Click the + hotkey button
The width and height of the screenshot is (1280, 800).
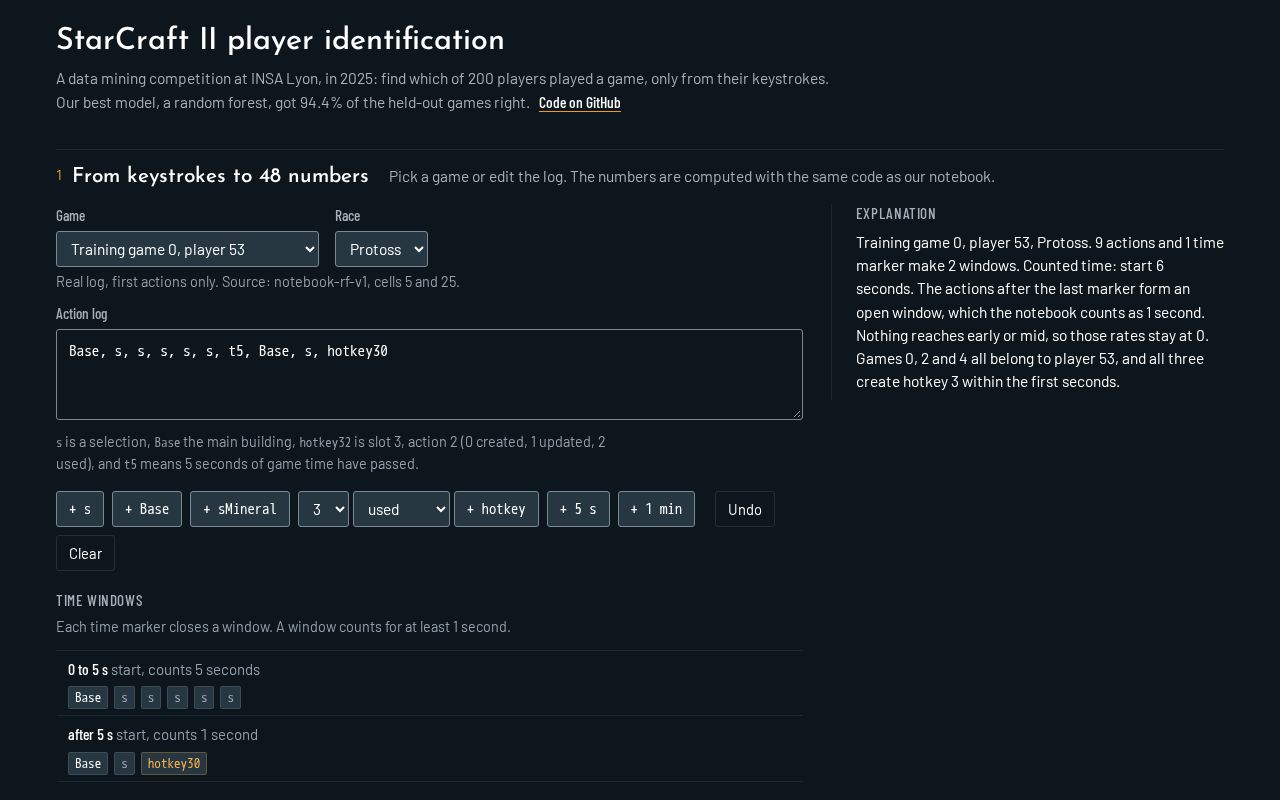[x=496, y=509]
